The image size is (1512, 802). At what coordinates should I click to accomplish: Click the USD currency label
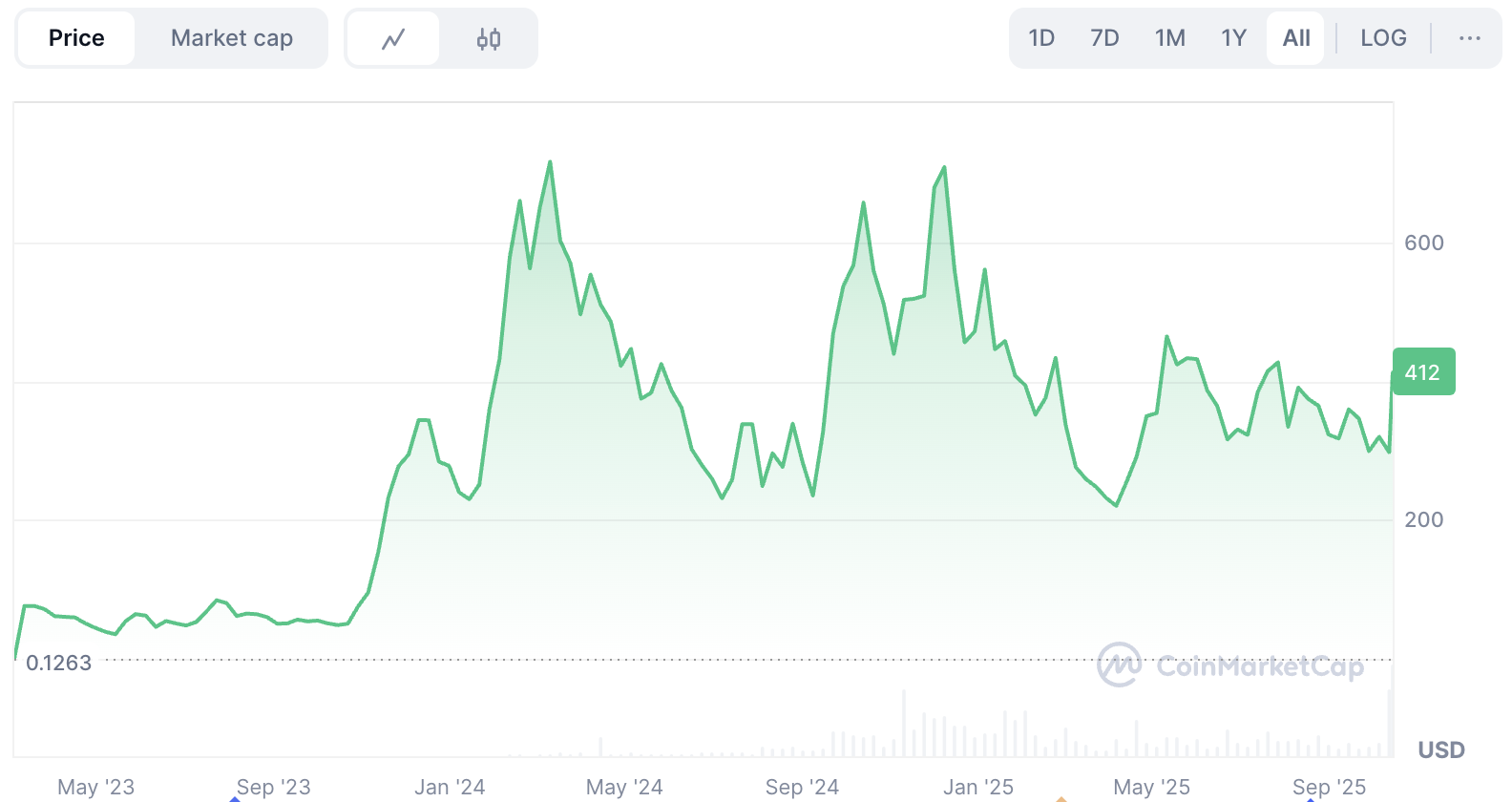tap(1440, 749)
